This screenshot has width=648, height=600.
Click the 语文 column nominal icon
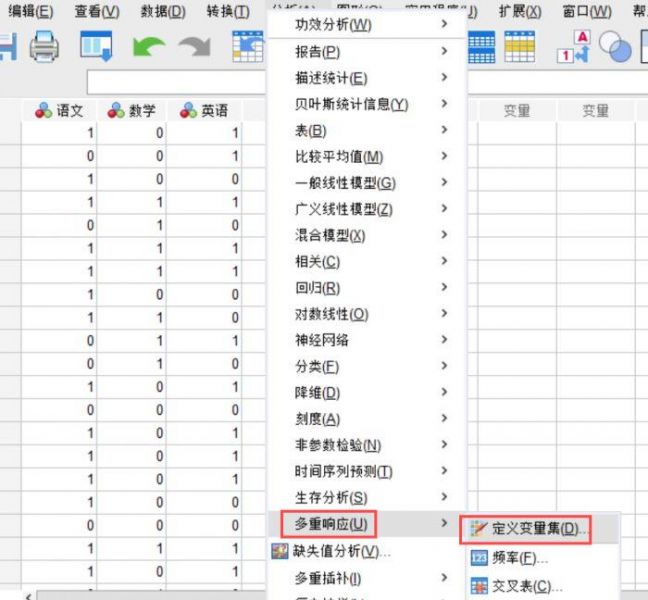click(44, 111)
